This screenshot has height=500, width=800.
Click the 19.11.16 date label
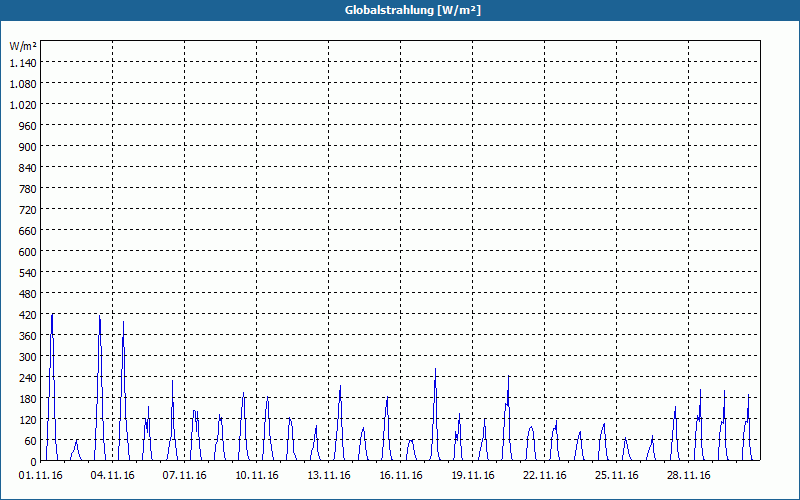coord(472,476)
